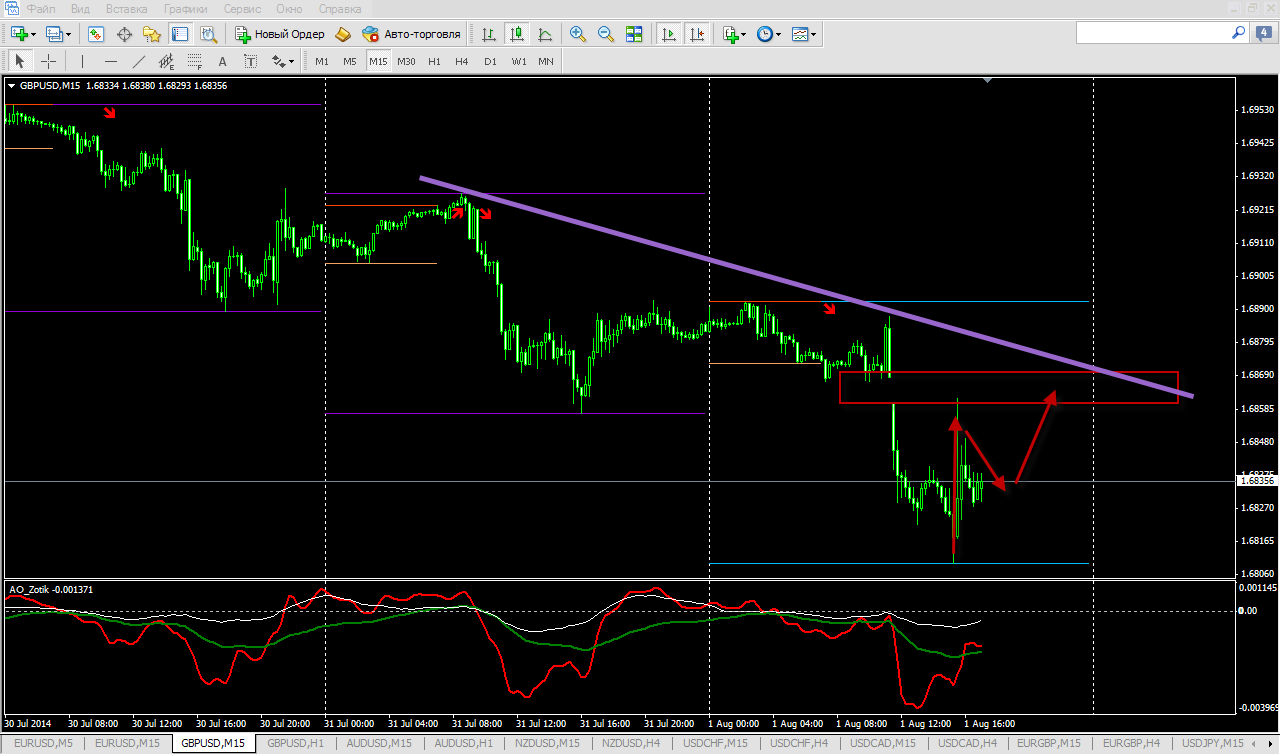Select the trendline drawing tool
1280x755 pixels.
(139, 61)
